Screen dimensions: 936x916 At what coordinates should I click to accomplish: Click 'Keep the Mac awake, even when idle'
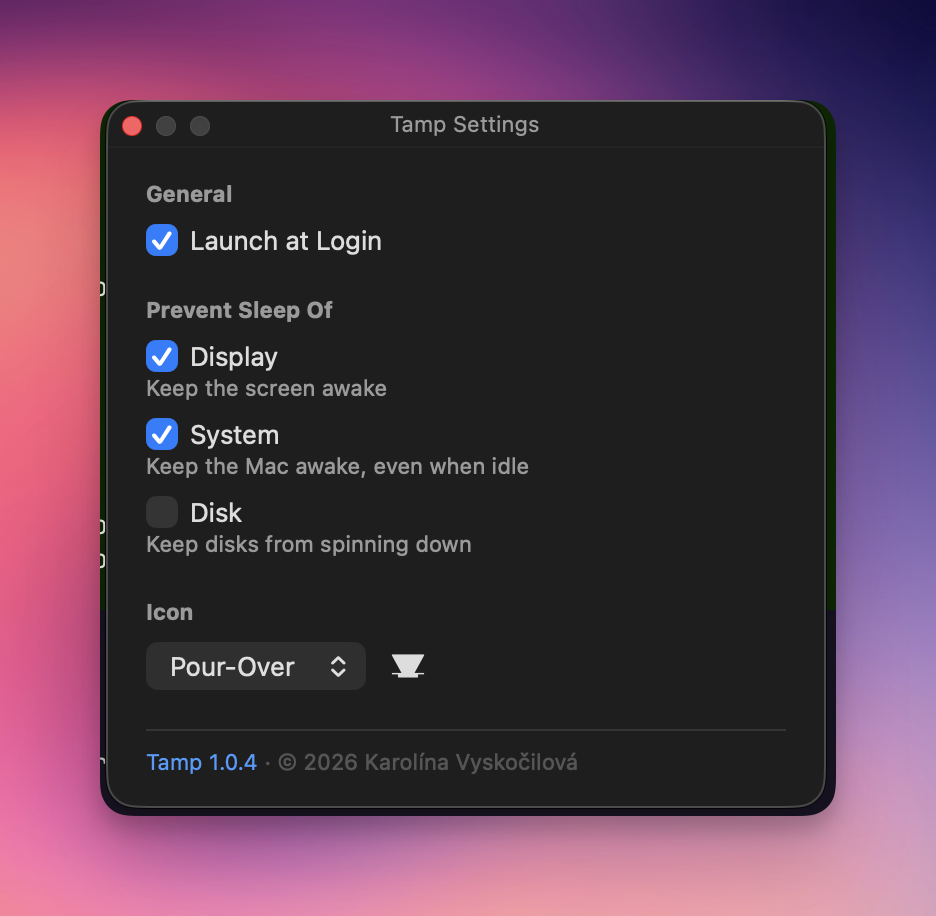[337, 466]
